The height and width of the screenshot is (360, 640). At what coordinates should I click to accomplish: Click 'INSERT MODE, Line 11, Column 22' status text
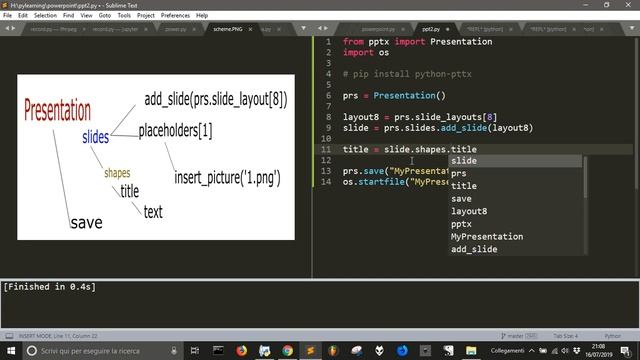[x=58, y=336]
